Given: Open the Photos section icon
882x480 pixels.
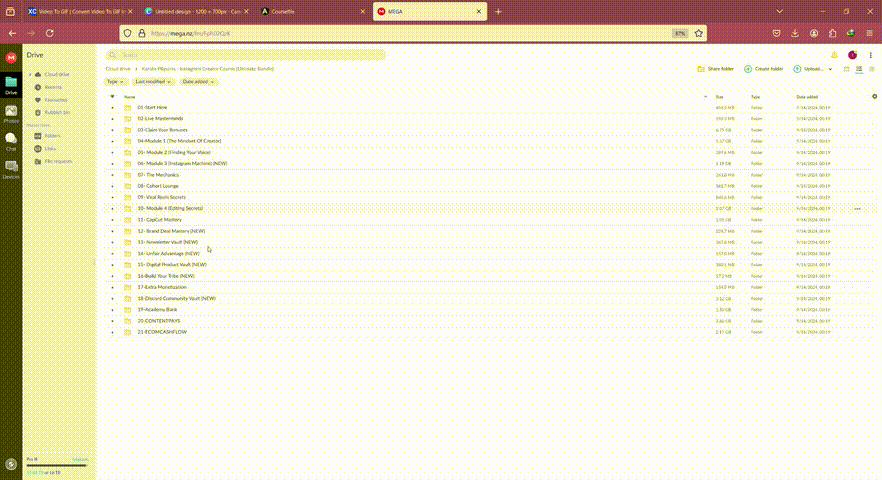Looking at the screenshot, I should (11, 113).
